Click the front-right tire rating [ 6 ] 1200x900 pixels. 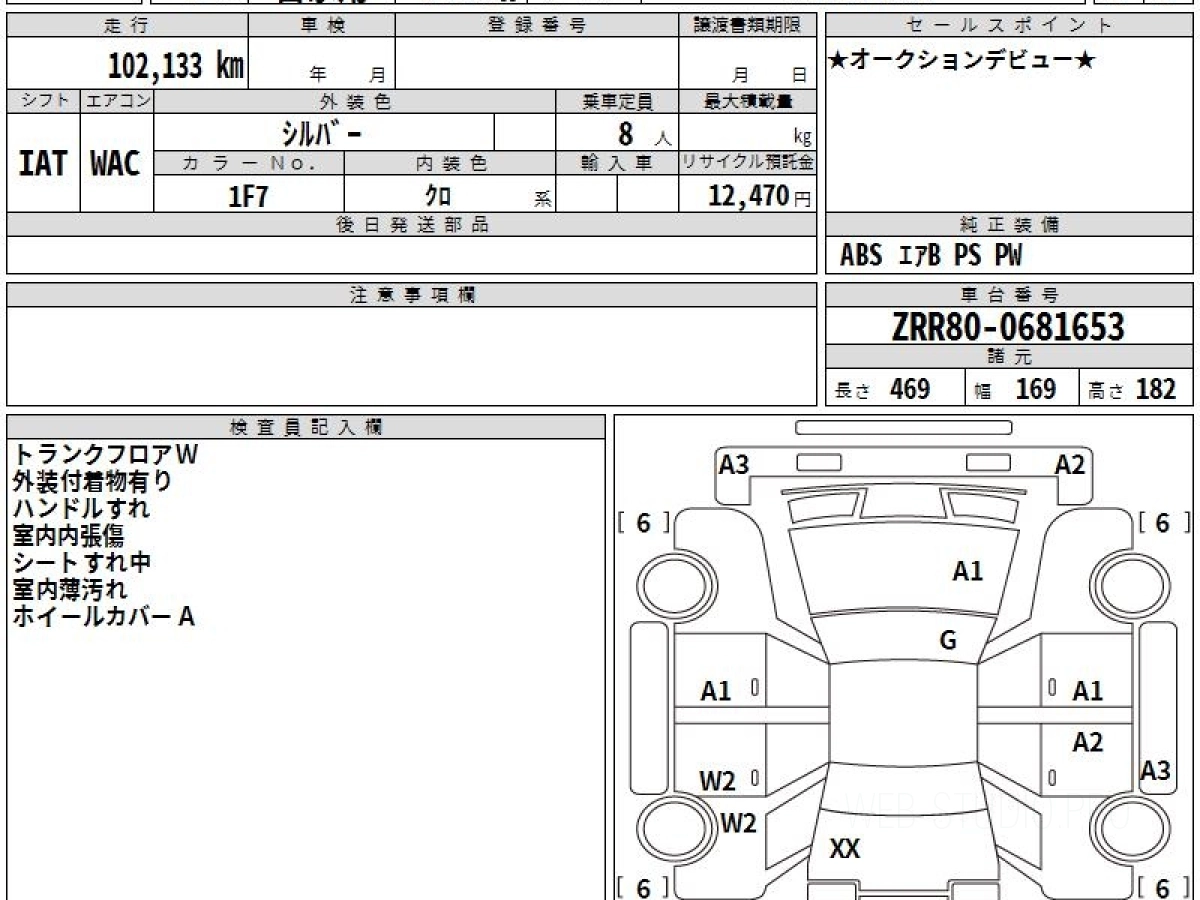[1163, 524]
